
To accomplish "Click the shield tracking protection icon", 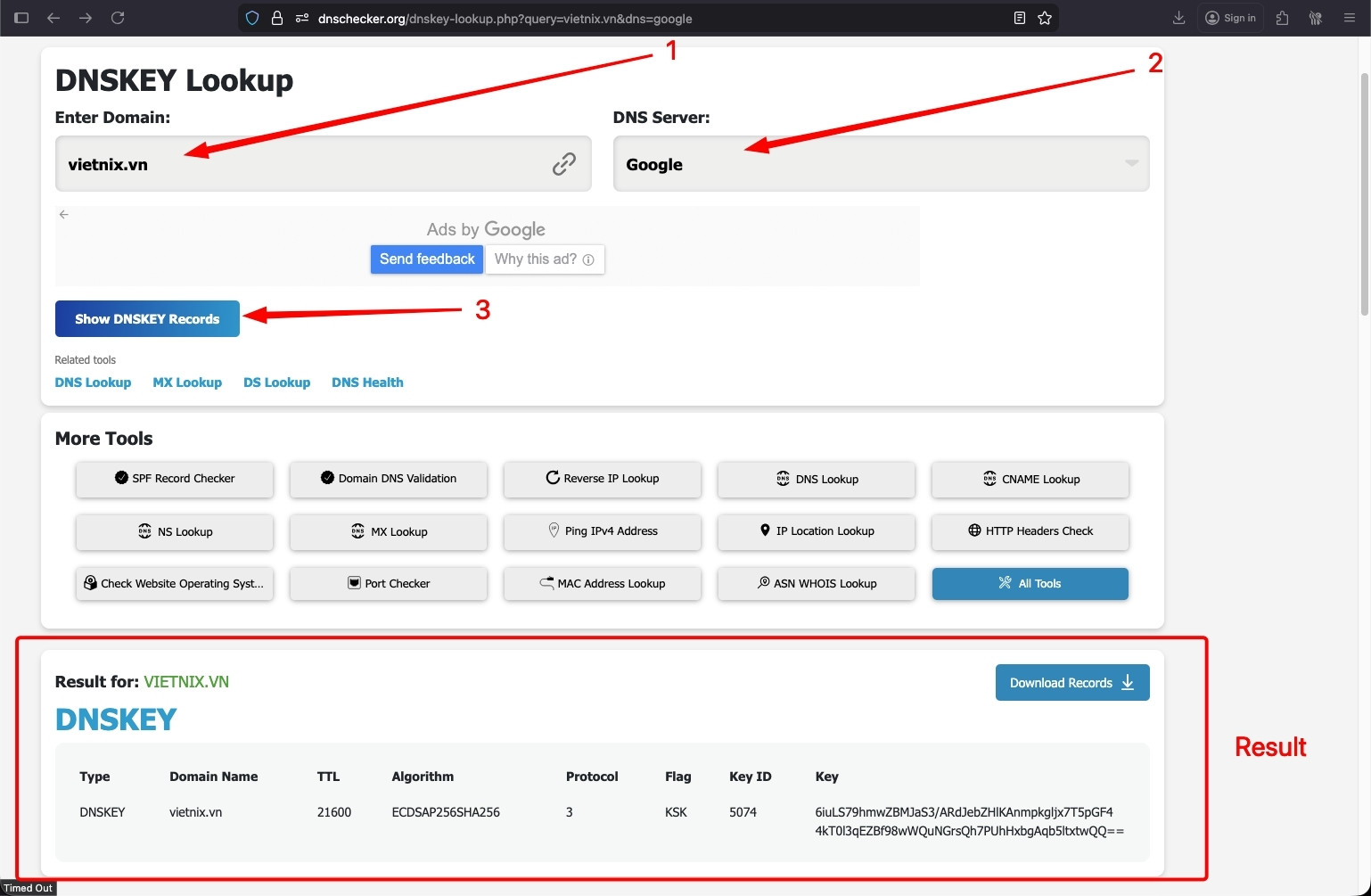I will coord(252,18).
